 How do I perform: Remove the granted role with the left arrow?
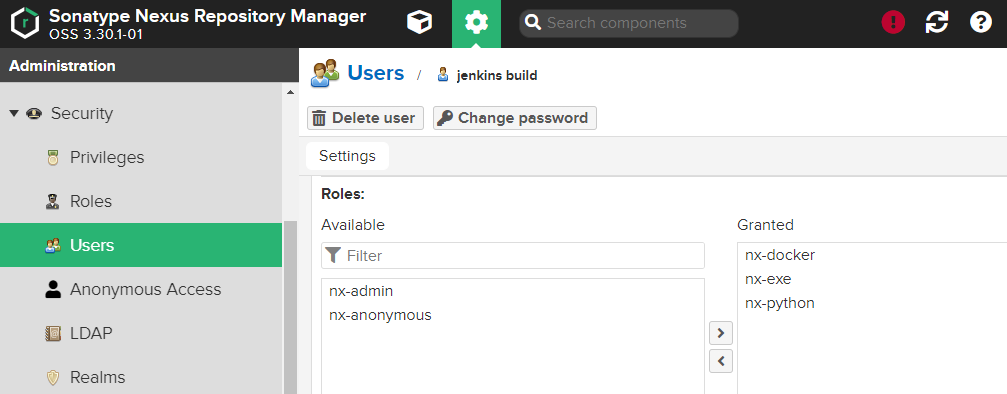click(x=721, y=361)
